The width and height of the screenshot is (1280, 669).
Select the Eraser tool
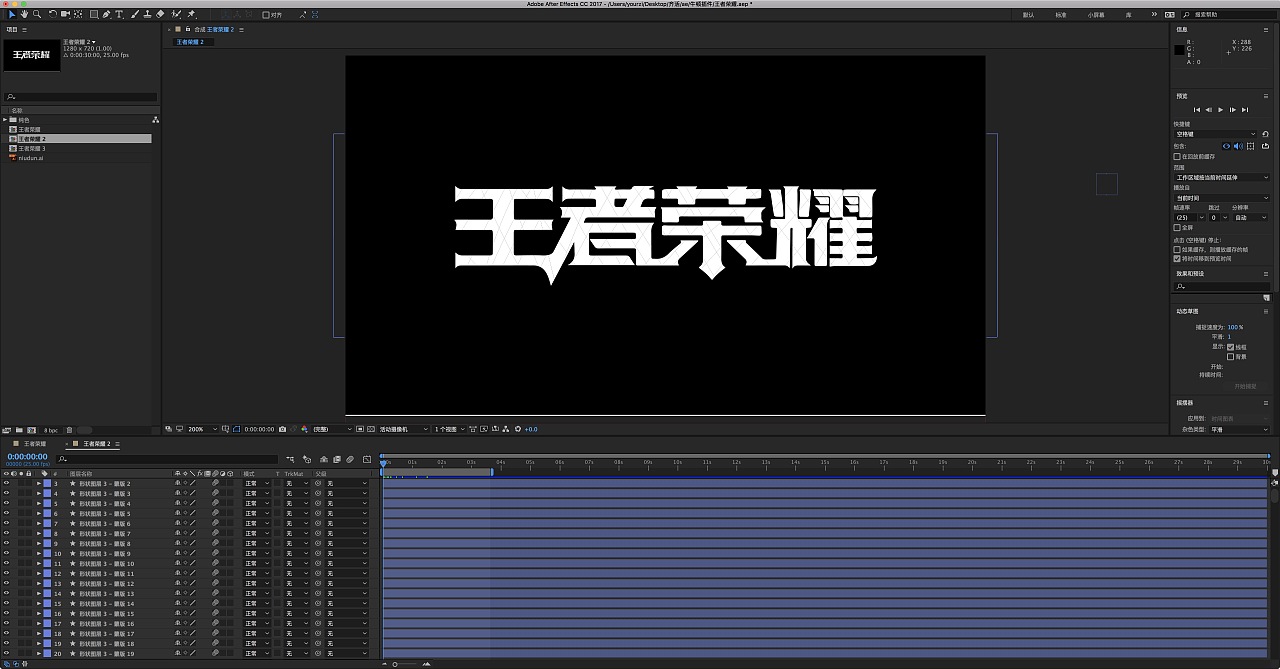160,14
